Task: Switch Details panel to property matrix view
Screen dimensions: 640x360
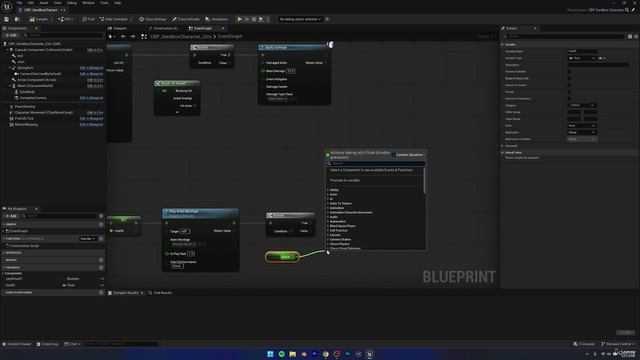Action: coord(630,36)
